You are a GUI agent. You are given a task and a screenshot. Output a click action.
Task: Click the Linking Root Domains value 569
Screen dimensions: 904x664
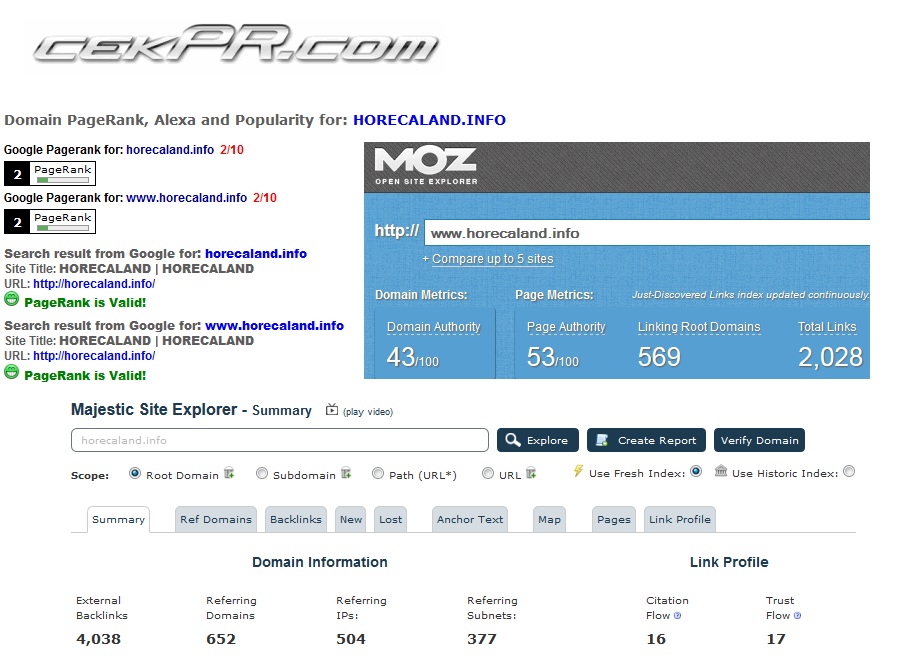[659, 357]
